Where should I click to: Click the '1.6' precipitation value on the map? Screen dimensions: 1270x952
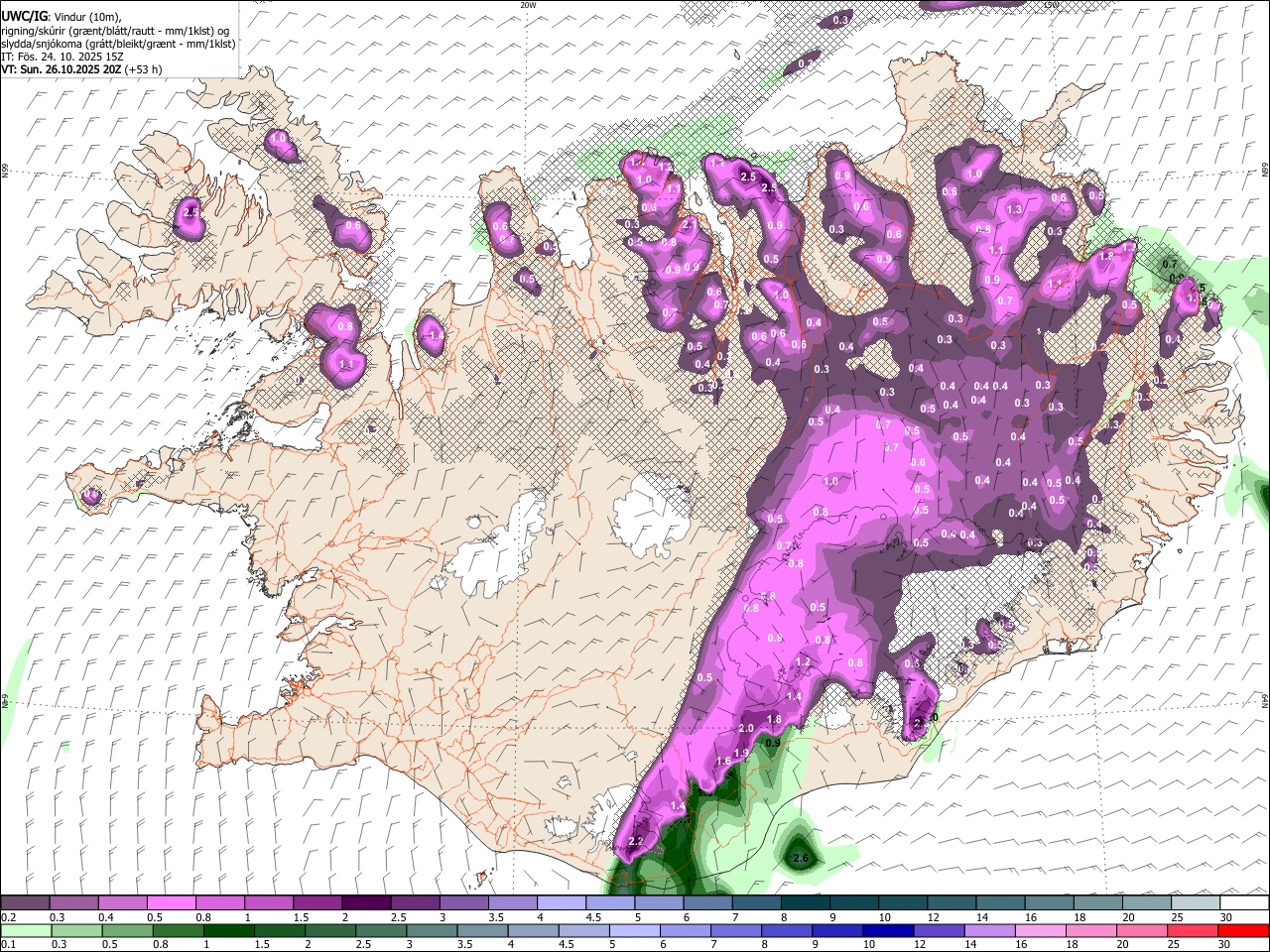pyautogui.click(x=723, y=762)
